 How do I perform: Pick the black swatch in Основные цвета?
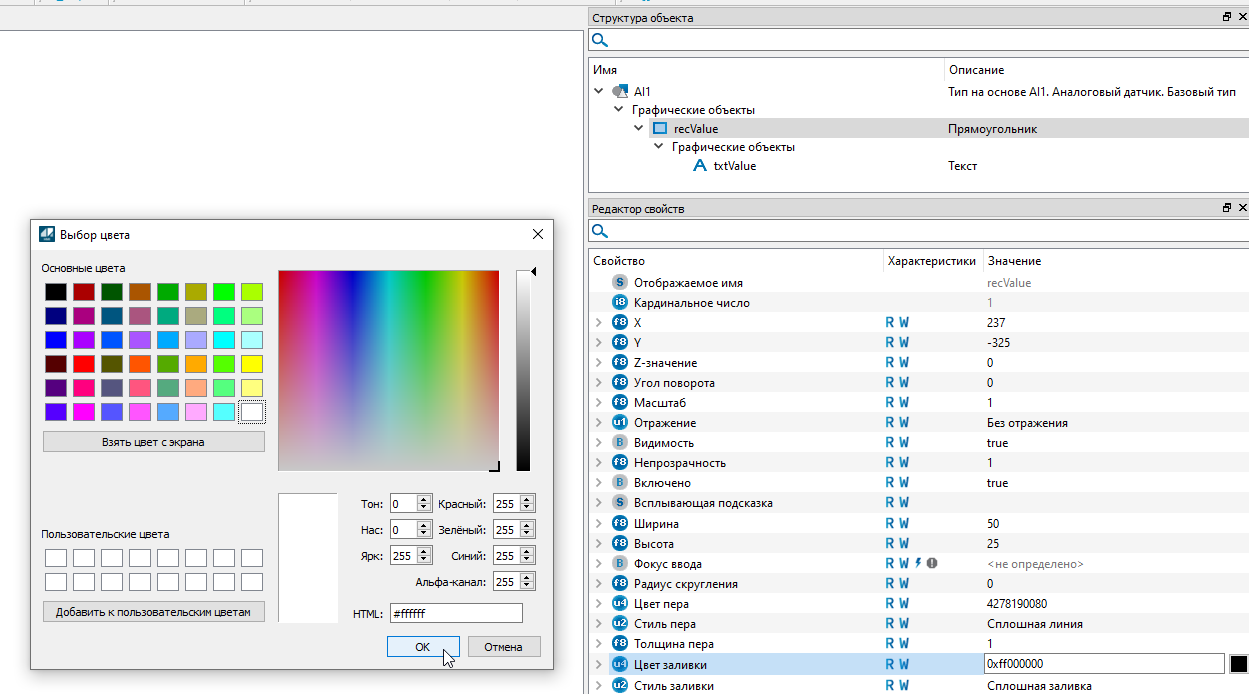tap(55, 292)
